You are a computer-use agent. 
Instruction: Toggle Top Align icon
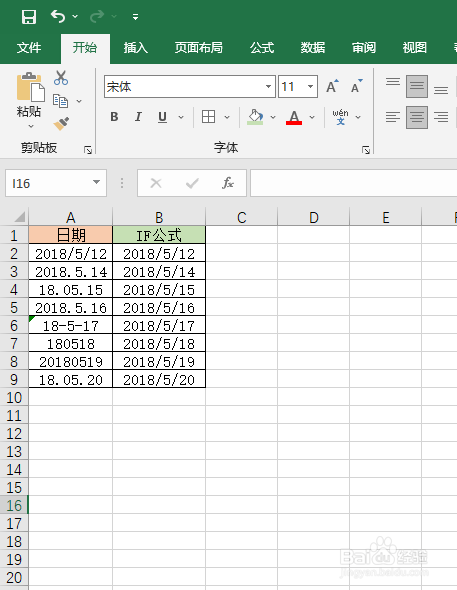(393, 83)
